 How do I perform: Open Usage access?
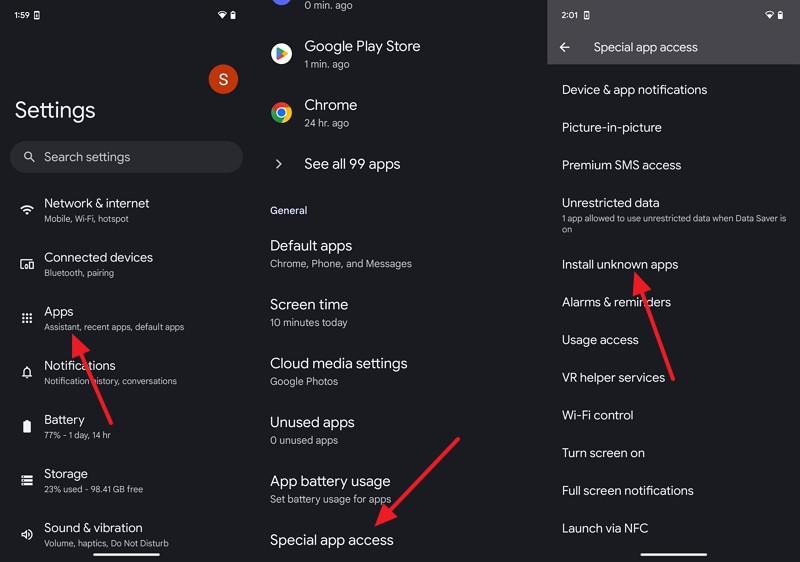click(673, 340)
